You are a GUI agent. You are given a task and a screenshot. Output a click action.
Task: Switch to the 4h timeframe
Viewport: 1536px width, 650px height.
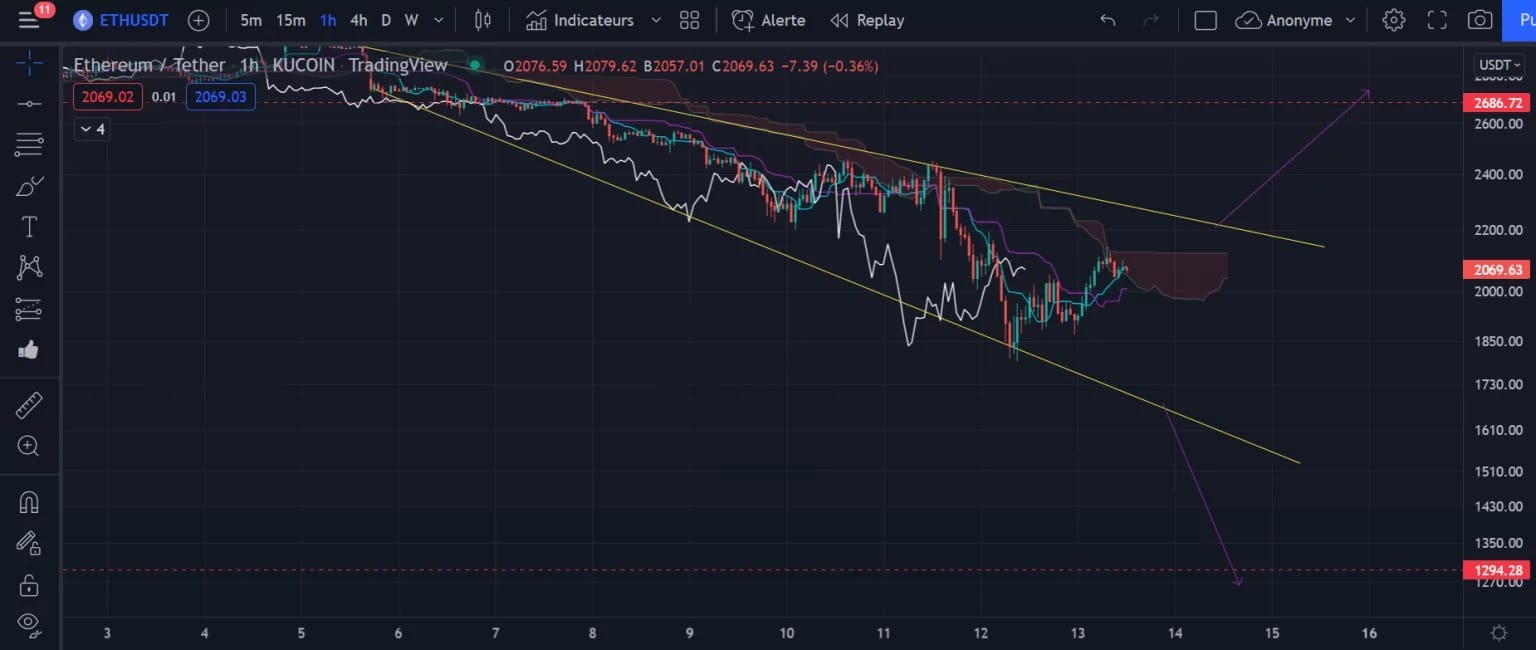358,20
